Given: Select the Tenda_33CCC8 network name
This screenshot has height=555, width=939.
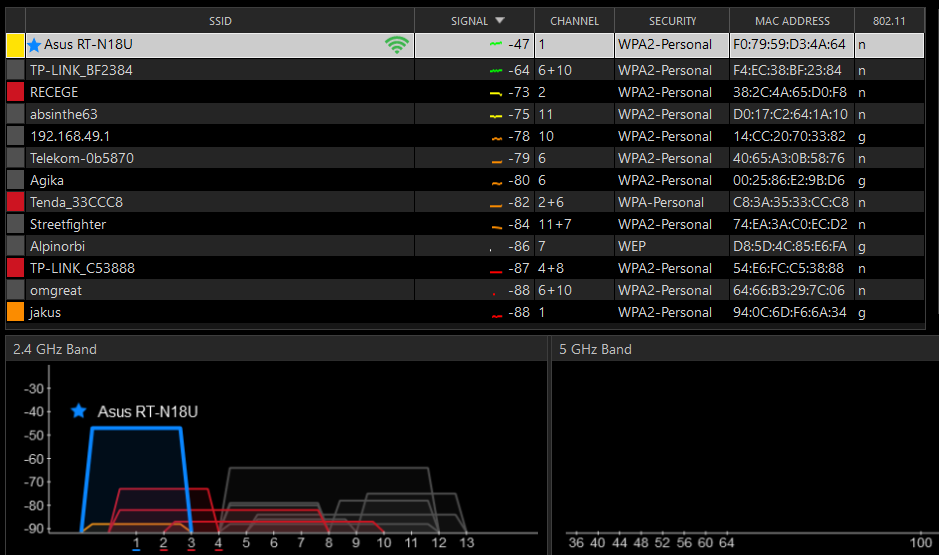Looking at the screenshot, I should pos(76,202).
